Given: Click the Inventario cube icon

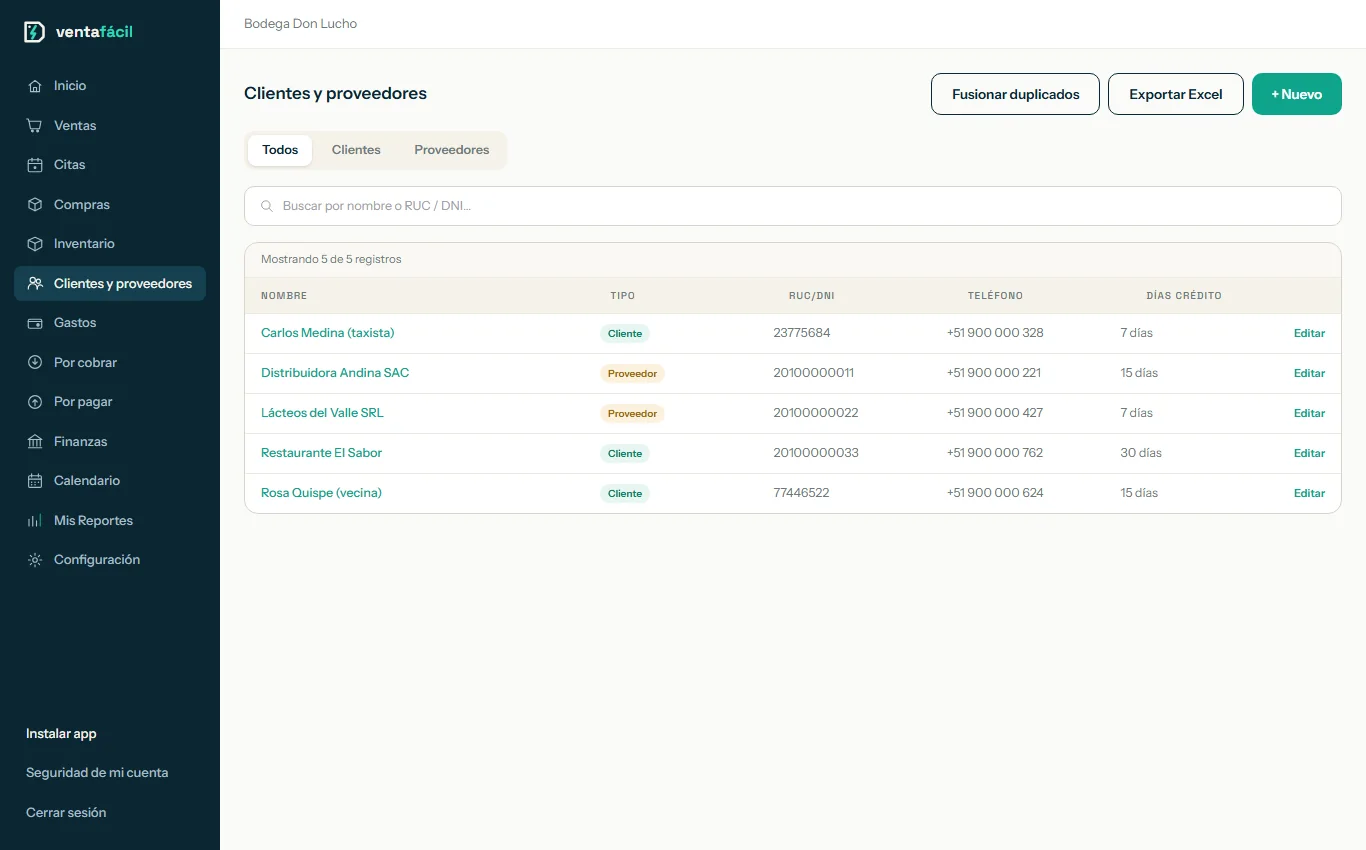Looking at the screenshot, I should pyautogui.click(x=35, y=244).
